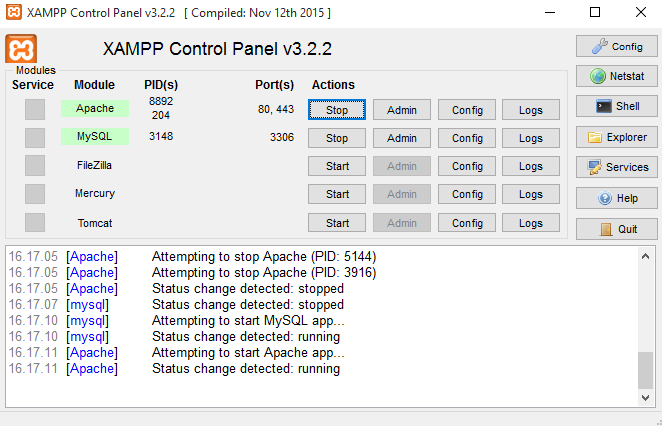Image resolution: width=662 pixels, height=426 pixels.
Task: Open Config menu for Apache module
Action: (467, 110)
